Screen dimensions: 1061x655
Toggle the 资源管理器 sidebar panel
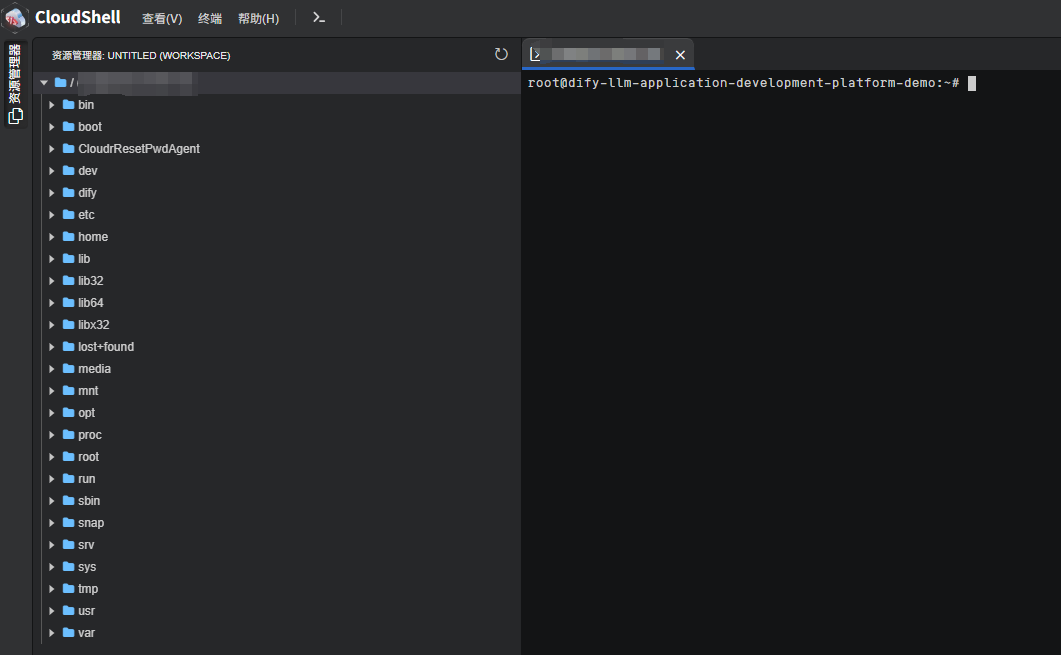(x=15, y=84)
